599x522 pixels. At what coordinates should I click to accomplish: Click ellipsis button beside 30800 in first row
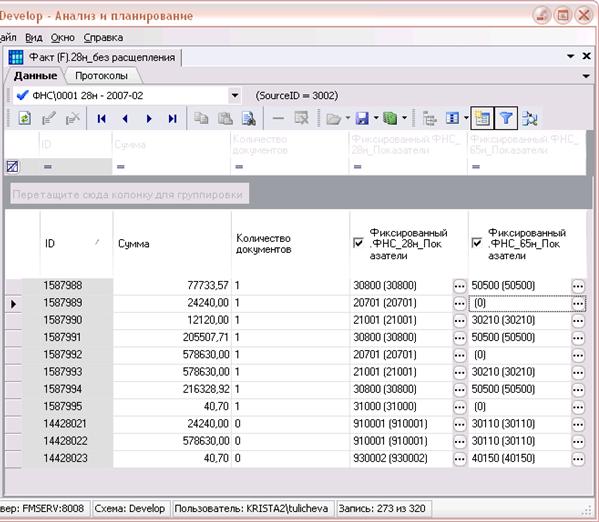click(460, 286)
